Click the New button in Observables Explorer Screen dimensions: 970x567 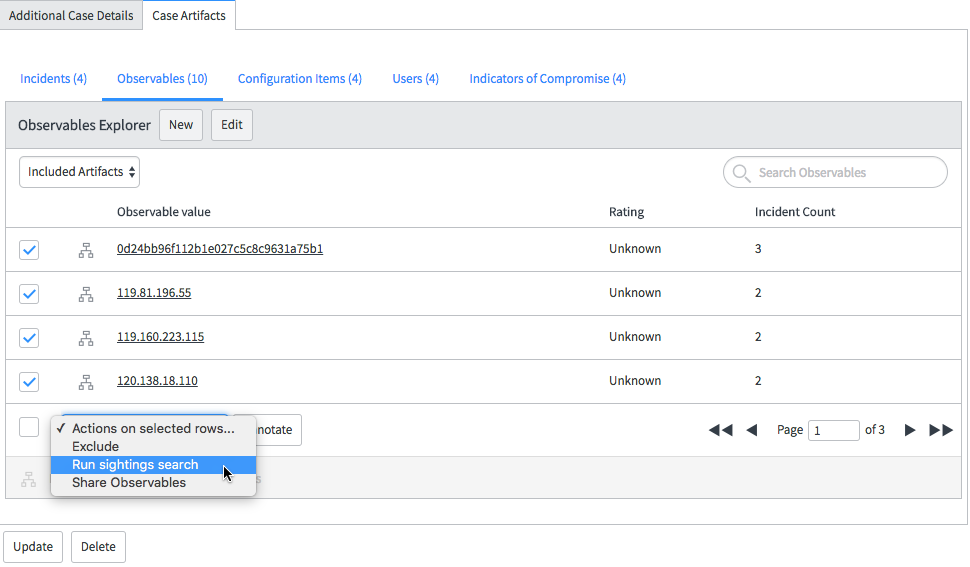[181, 125]
